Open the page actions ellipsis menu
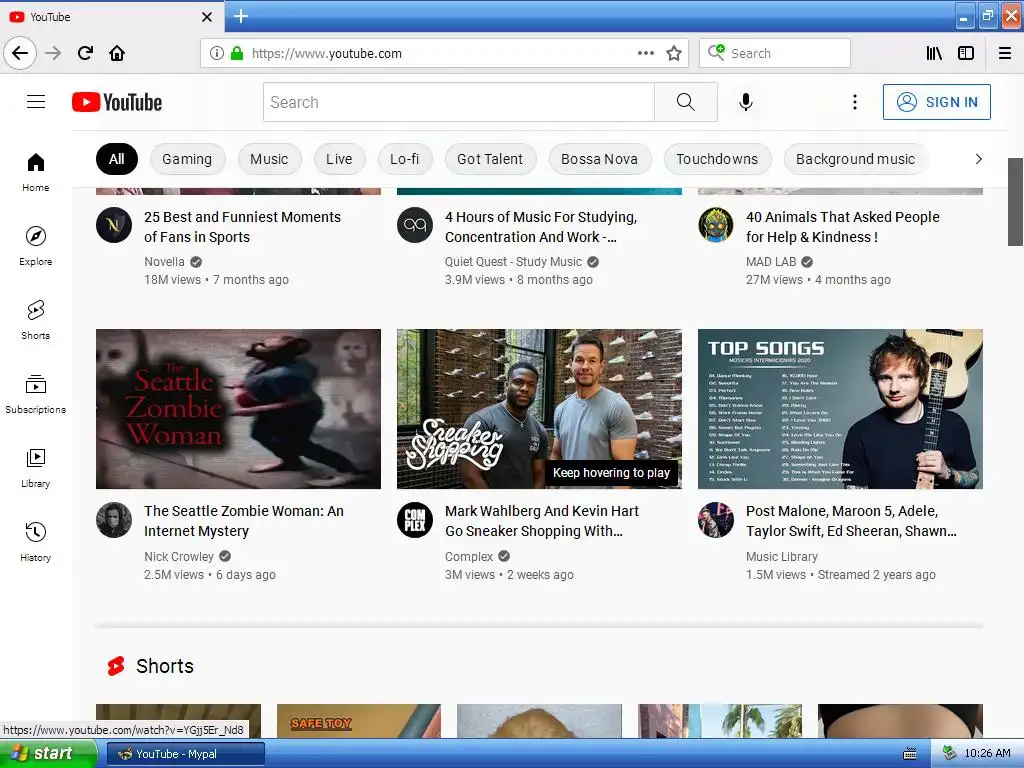 645,53
